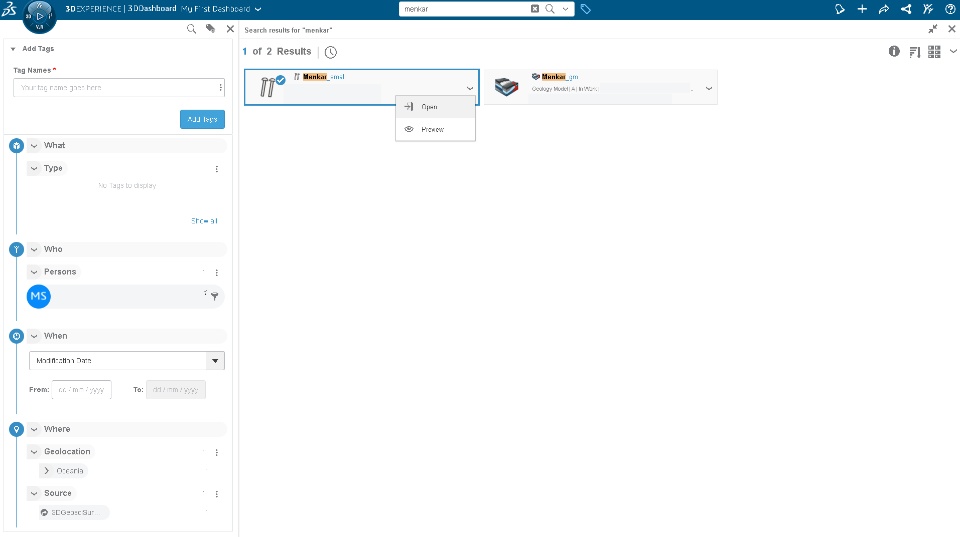Click tags icon in tag panel header
960x537 pixels.
click(211, 29)
